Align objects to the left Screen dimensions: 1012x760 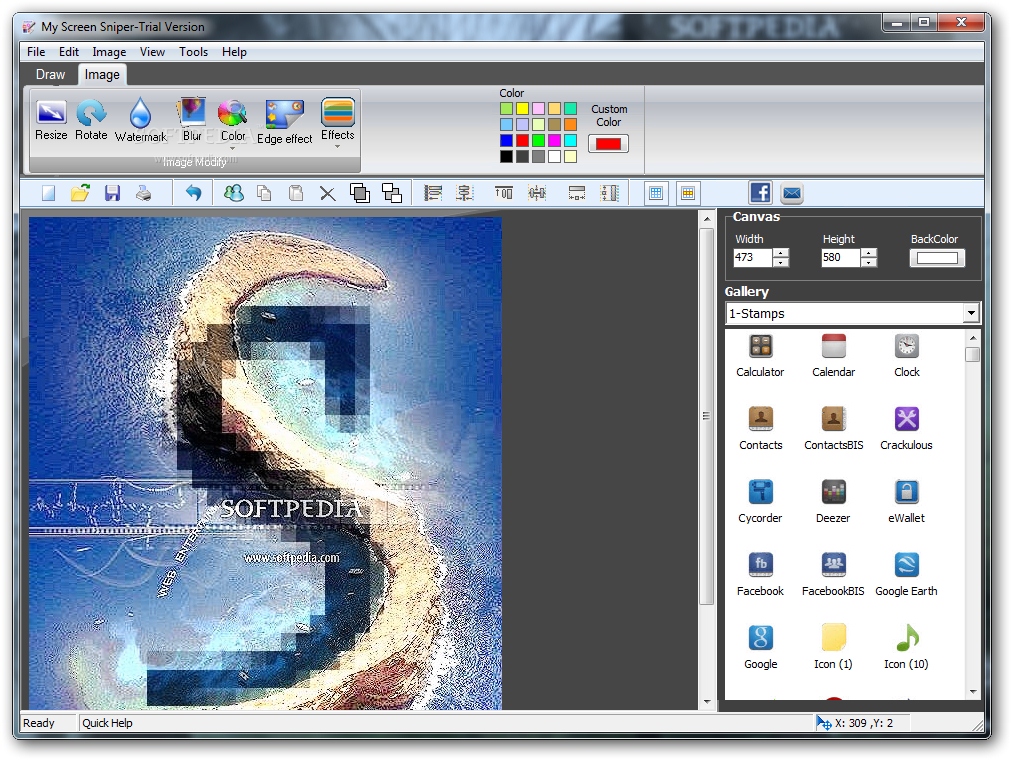pyautogui.click(x=432, y=193)
